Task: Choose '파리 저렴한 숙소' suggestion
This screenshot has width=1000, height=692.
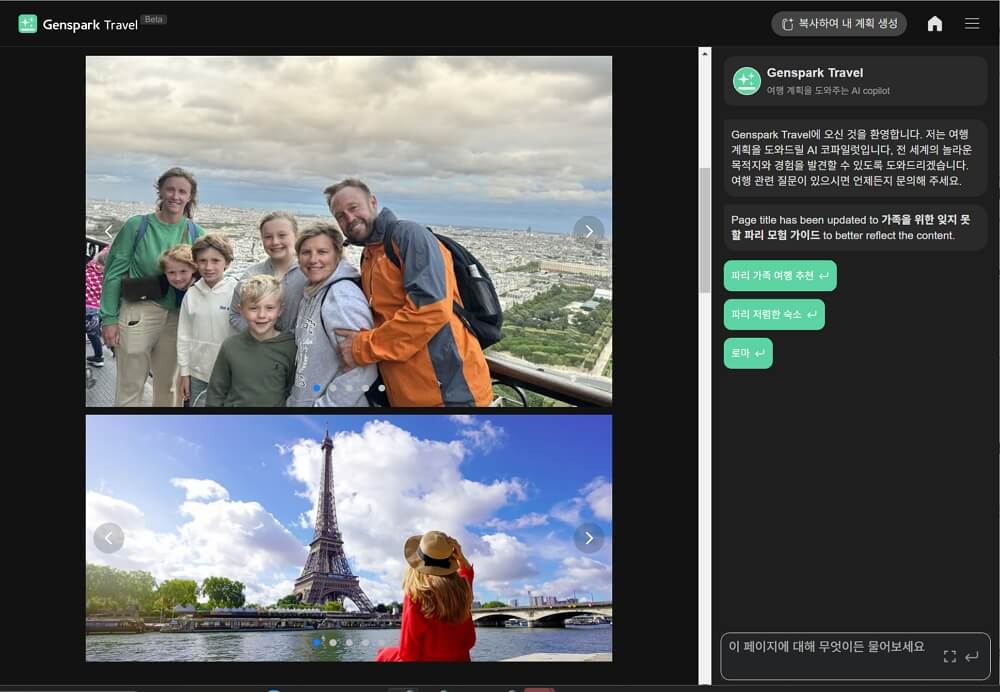Action: tap(774, 314)
